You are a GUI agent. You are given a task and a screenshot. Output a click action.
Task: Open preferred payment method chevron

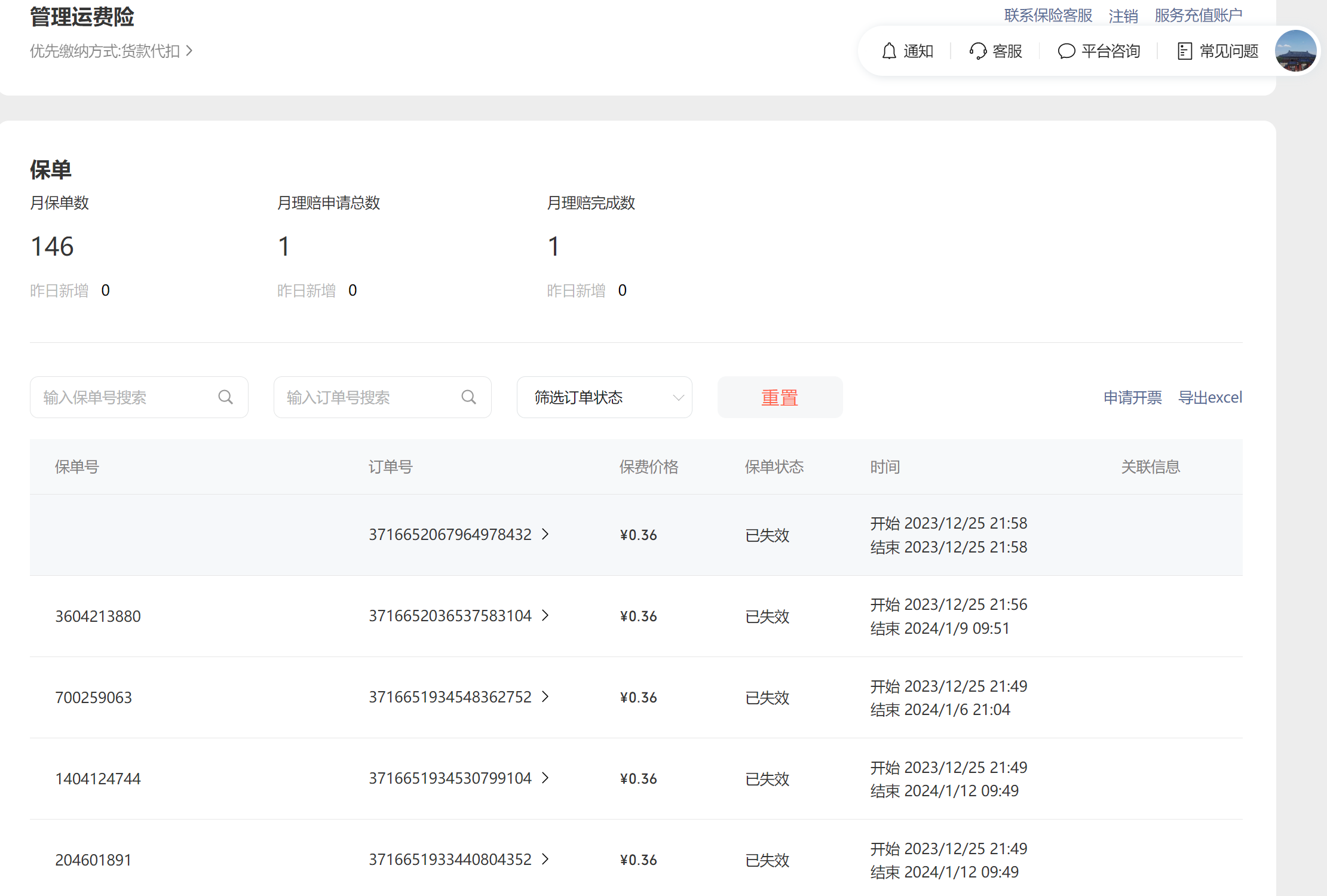189,51
